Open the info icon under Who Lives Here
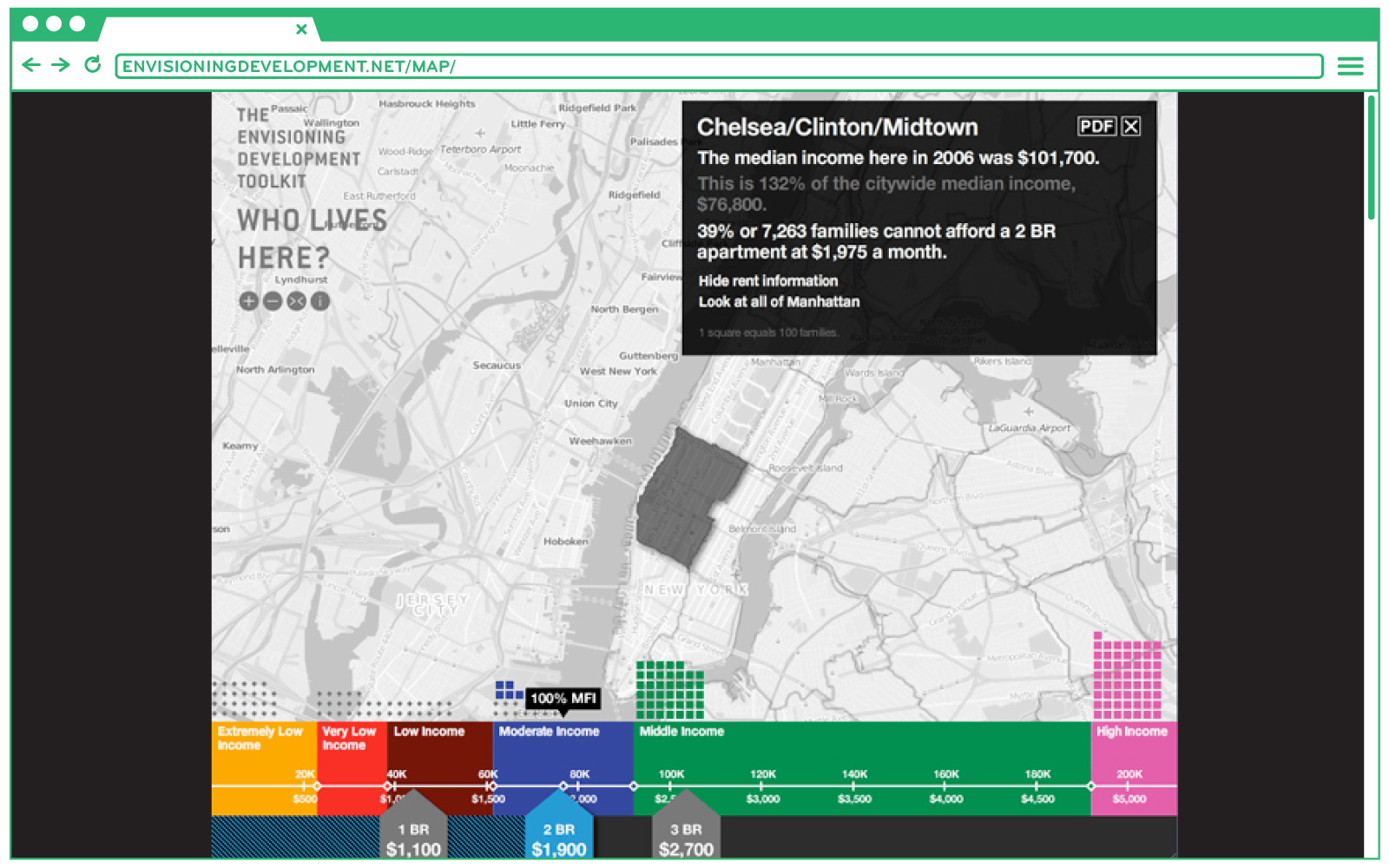This screenshot has height=868, width=1389. [320, 301]
